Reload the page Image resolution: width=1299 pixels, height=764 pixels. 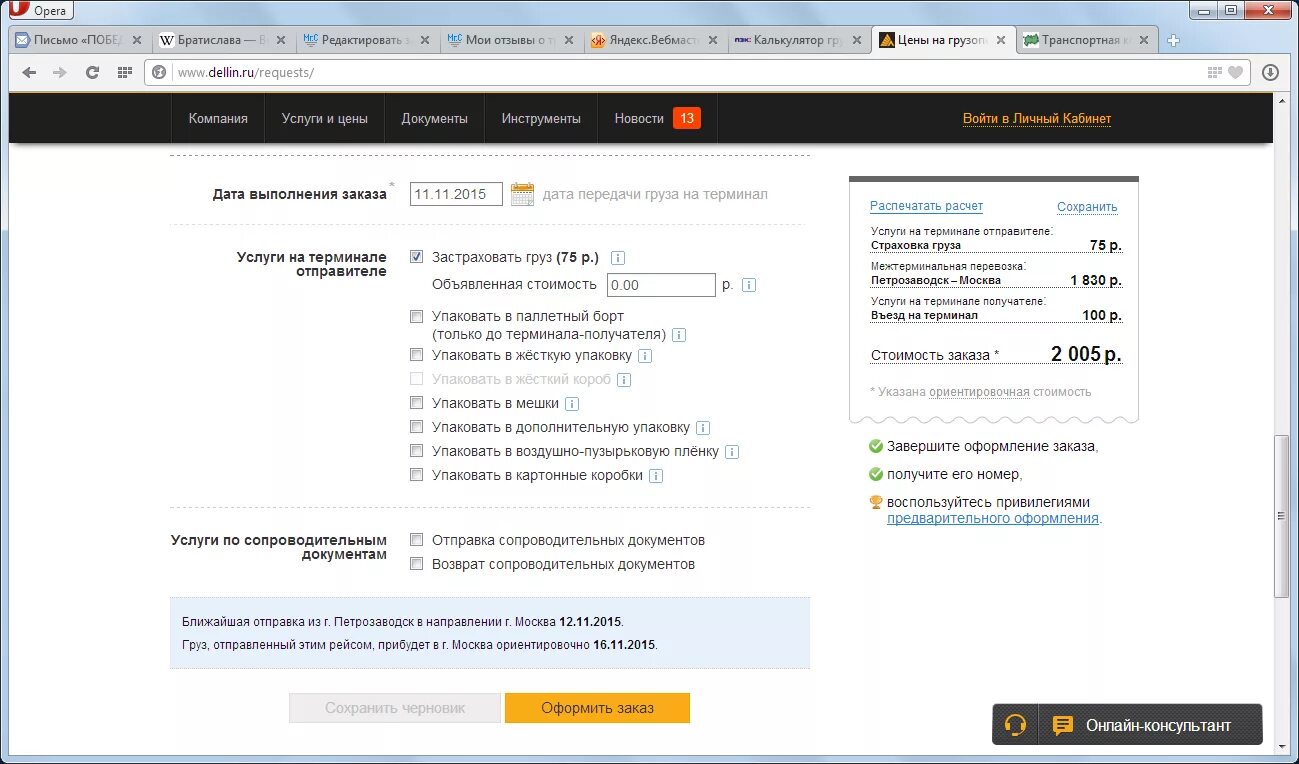(x=92, y=72)
